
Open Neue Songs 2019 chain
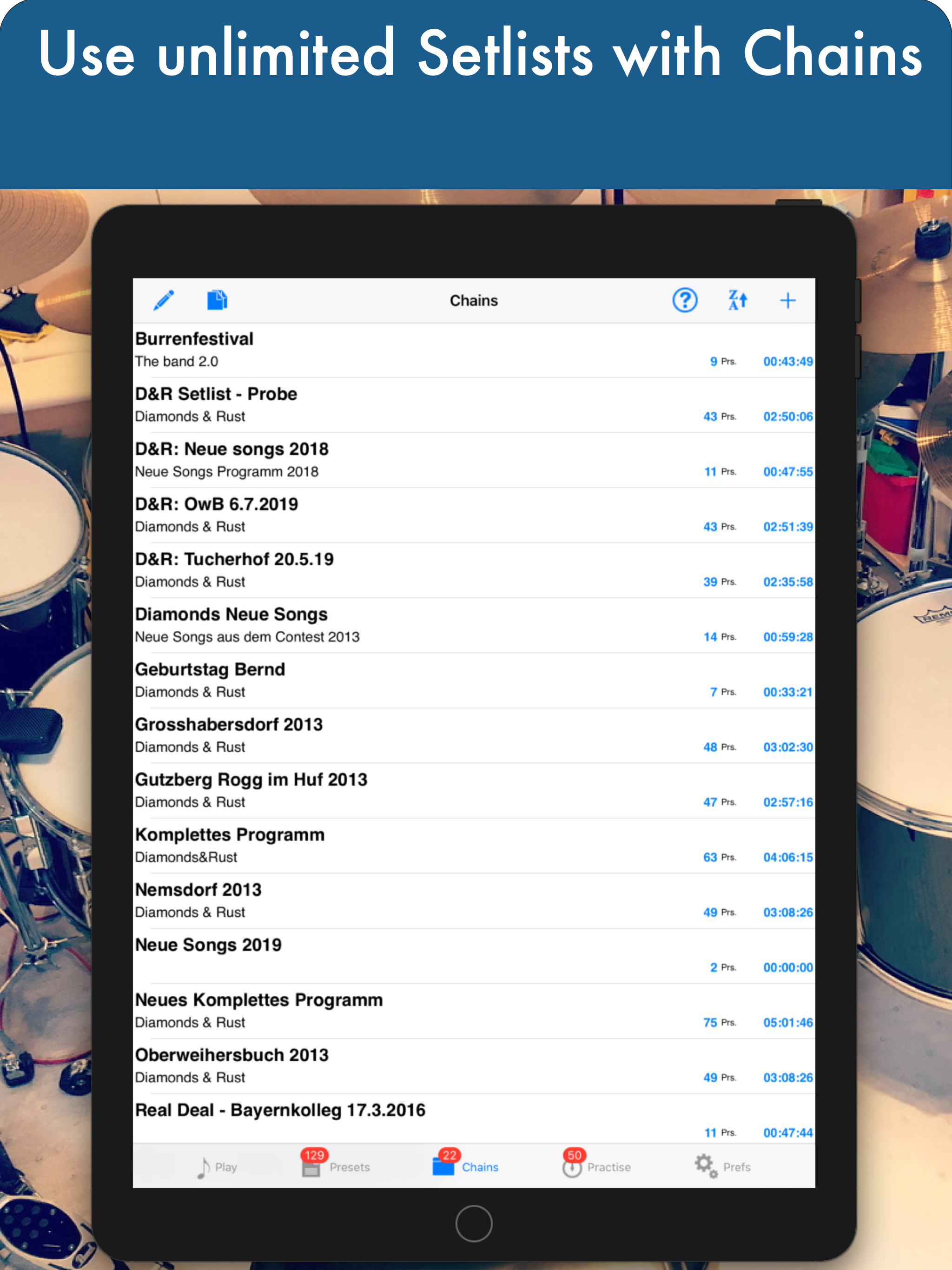point(473,956)
